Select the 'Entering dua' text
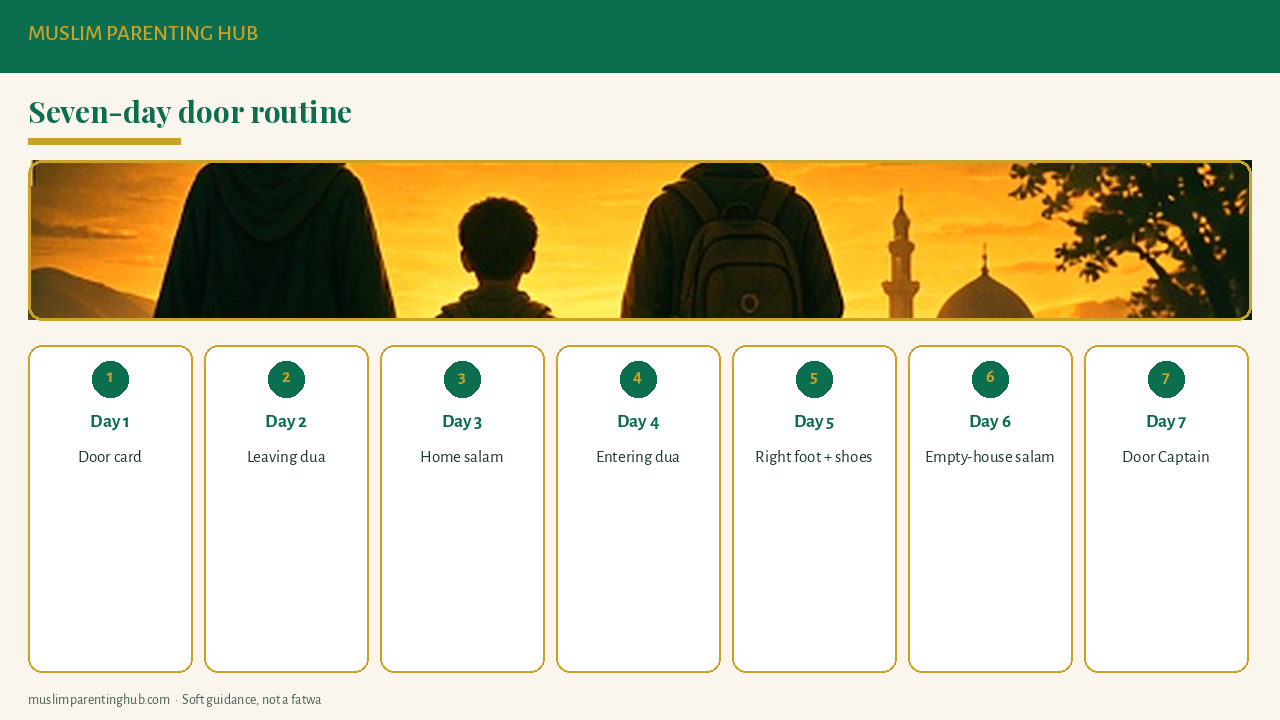The width and height of the screenshot is (1280, 720). tap(638, 457)
